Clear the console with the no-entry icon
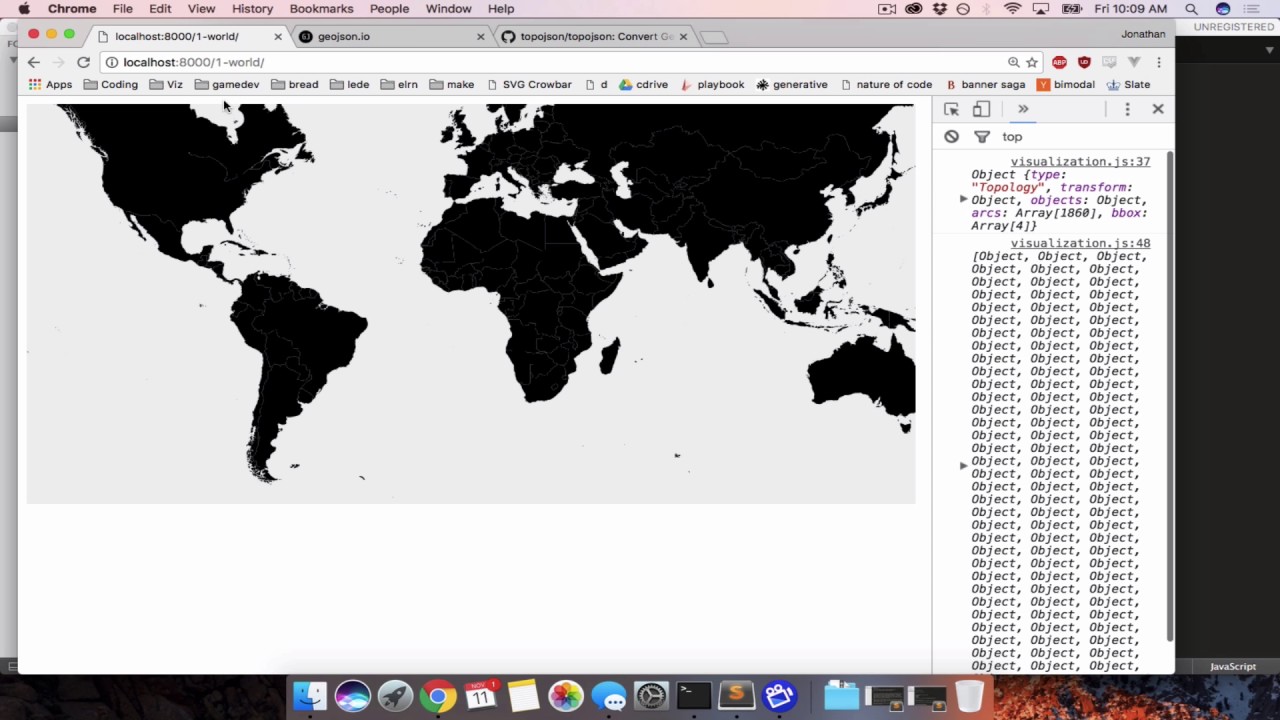Image resolution: width=1280 pixels, height=720 pixels. 951,137
